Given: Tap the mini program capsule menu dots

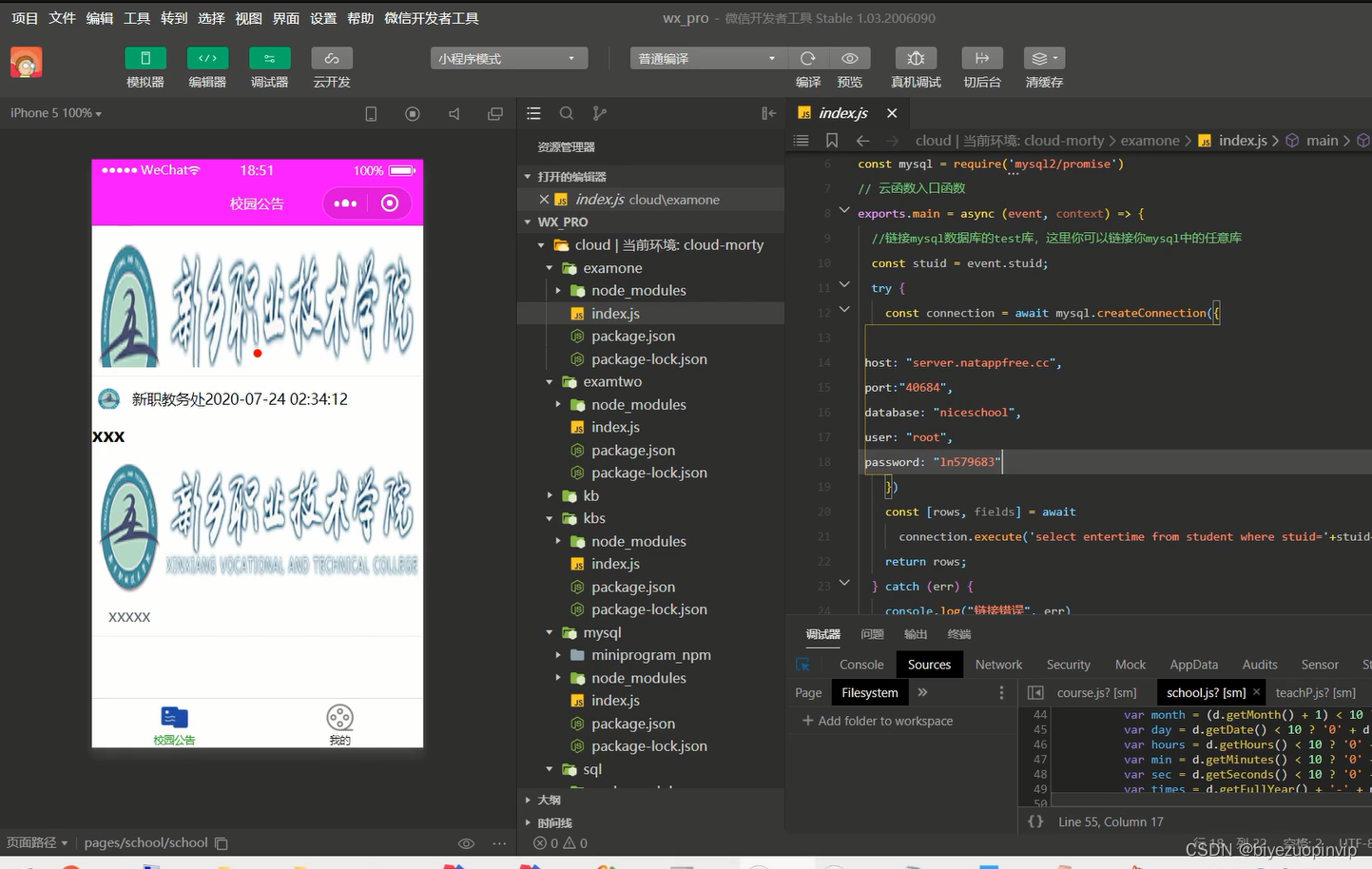Looking at the screenshot, I should pyautogui.click(x=345, y=203).
